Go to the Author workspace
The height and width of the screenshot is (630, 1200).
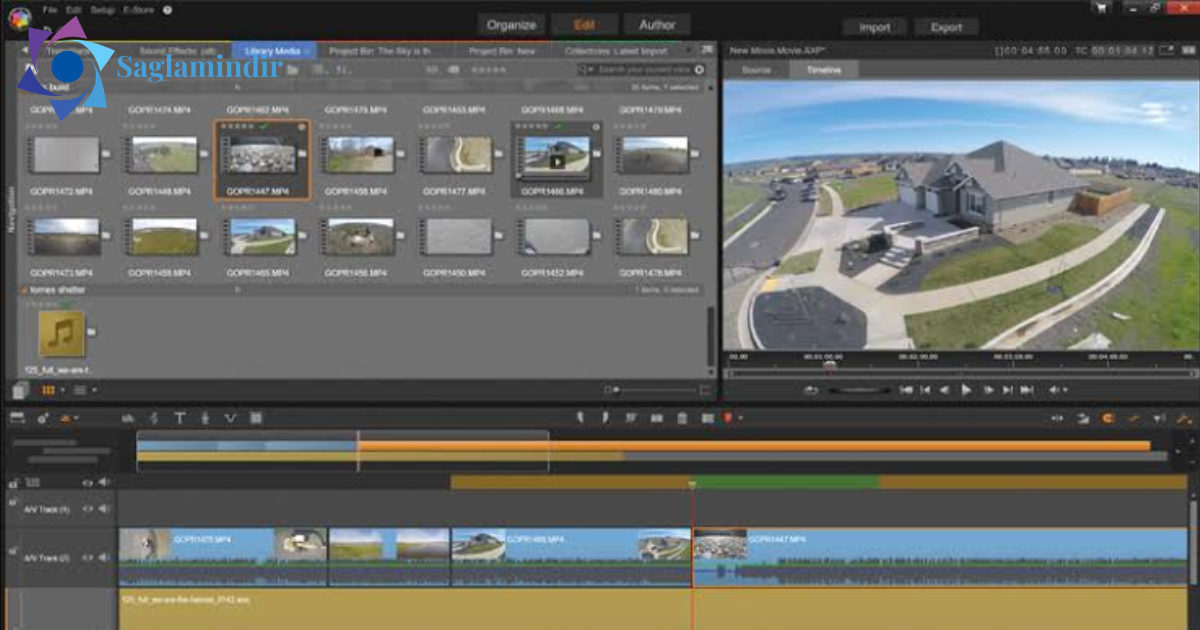657,25
